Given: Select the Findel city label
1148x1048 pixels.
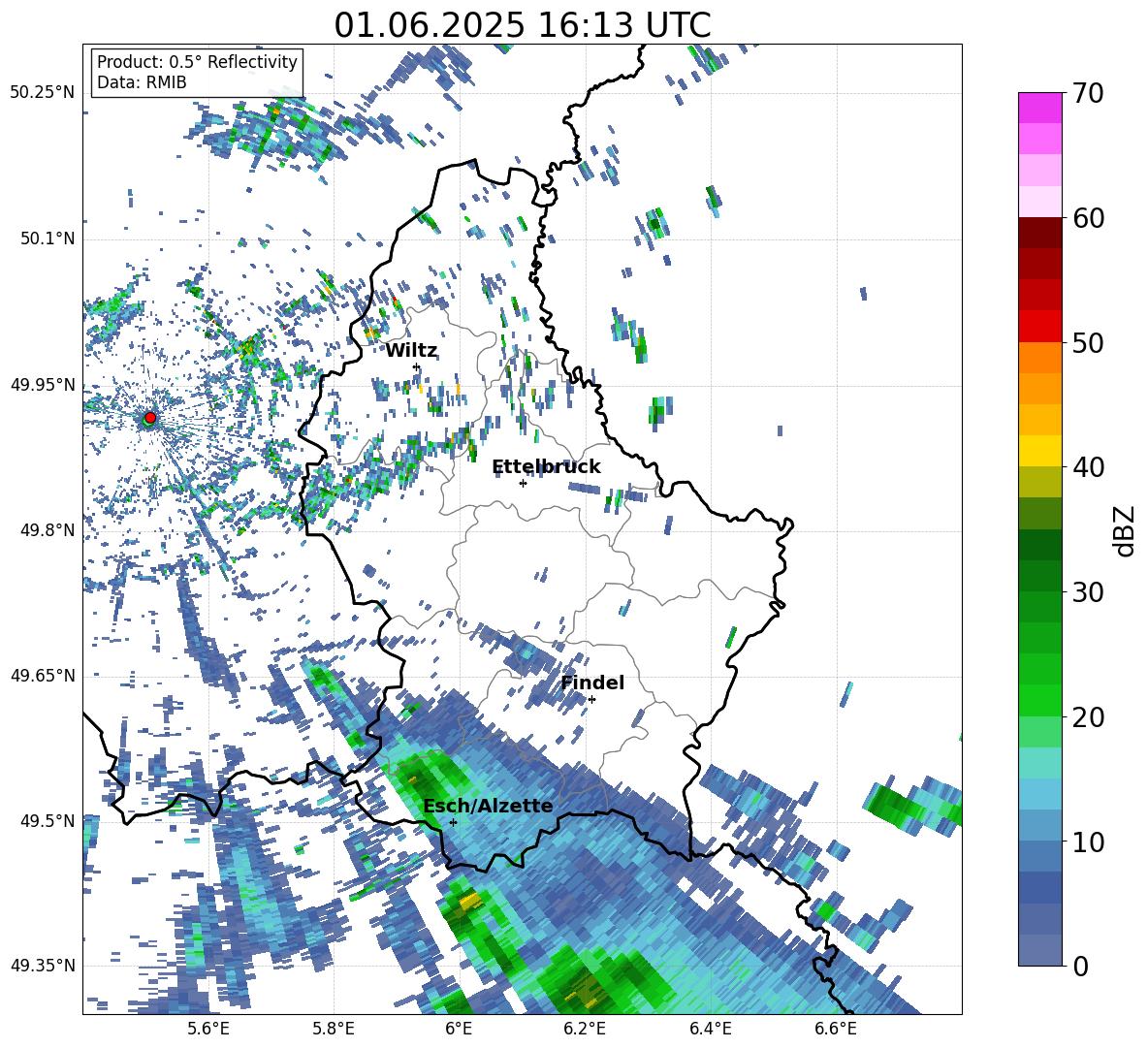Looking at the screenshot, I should pyautogui.click(x=592, y=683).
